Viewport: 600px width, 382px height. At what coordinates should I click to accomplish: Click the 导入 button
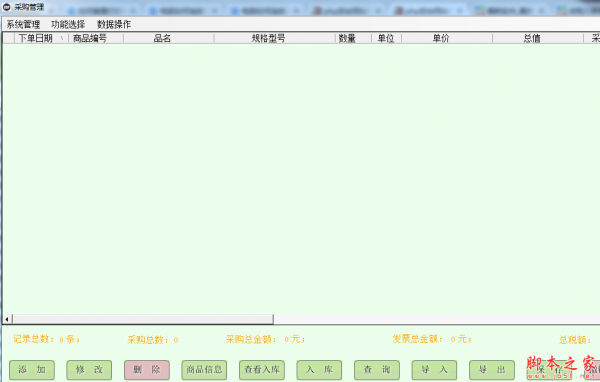[x=434, y=370]
